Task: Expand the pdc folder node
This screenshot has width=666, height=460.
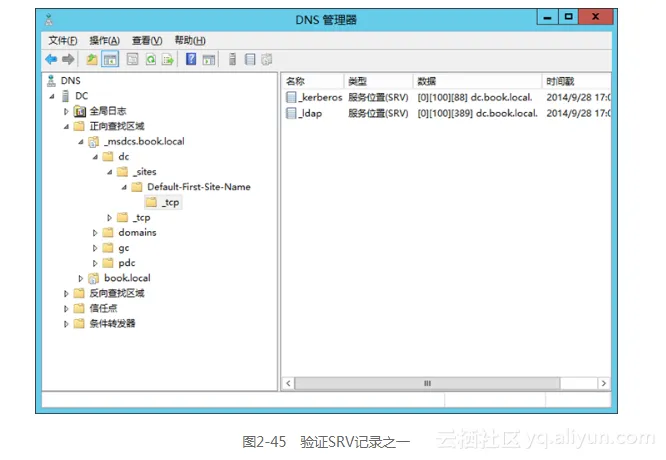Action: click(95, 263)
